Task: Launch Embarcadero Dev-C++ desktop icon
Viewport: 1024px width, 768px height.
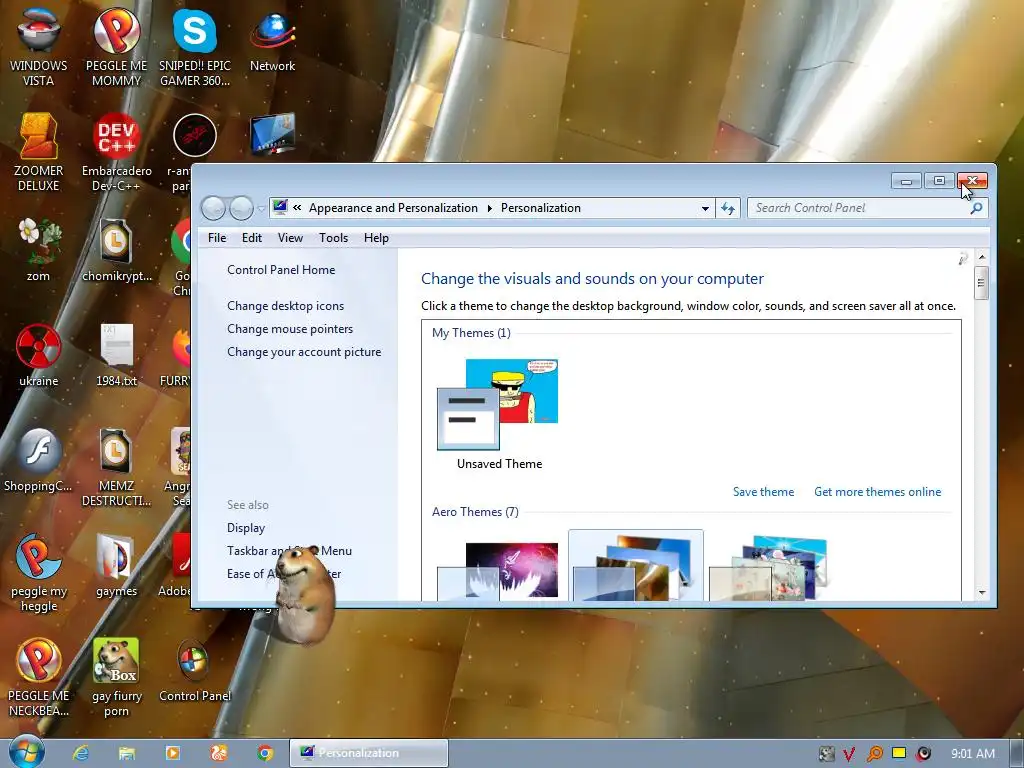Action: (x=116, y=152)
